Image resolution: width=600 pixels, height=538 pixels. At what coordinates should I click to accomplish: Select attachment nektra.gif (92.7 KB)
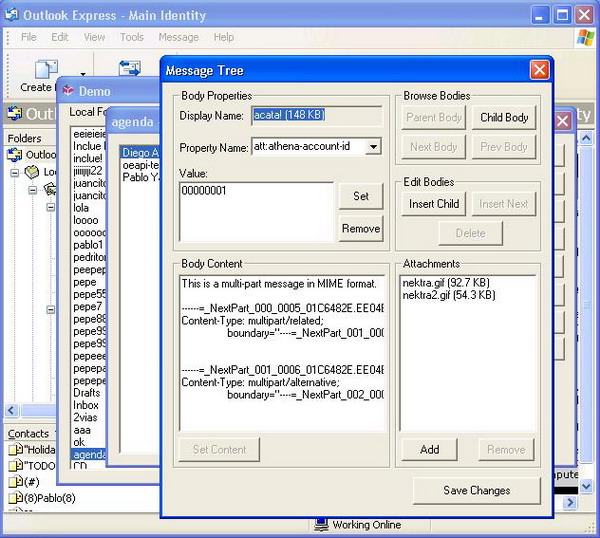(x=446, y=283)
